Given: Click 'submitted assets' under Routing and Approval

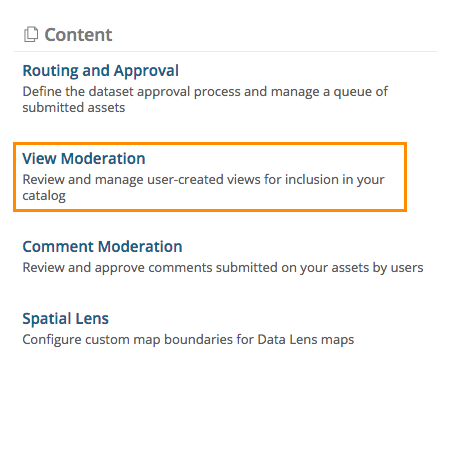Looking at the screenshot, I should coord(74,108).
